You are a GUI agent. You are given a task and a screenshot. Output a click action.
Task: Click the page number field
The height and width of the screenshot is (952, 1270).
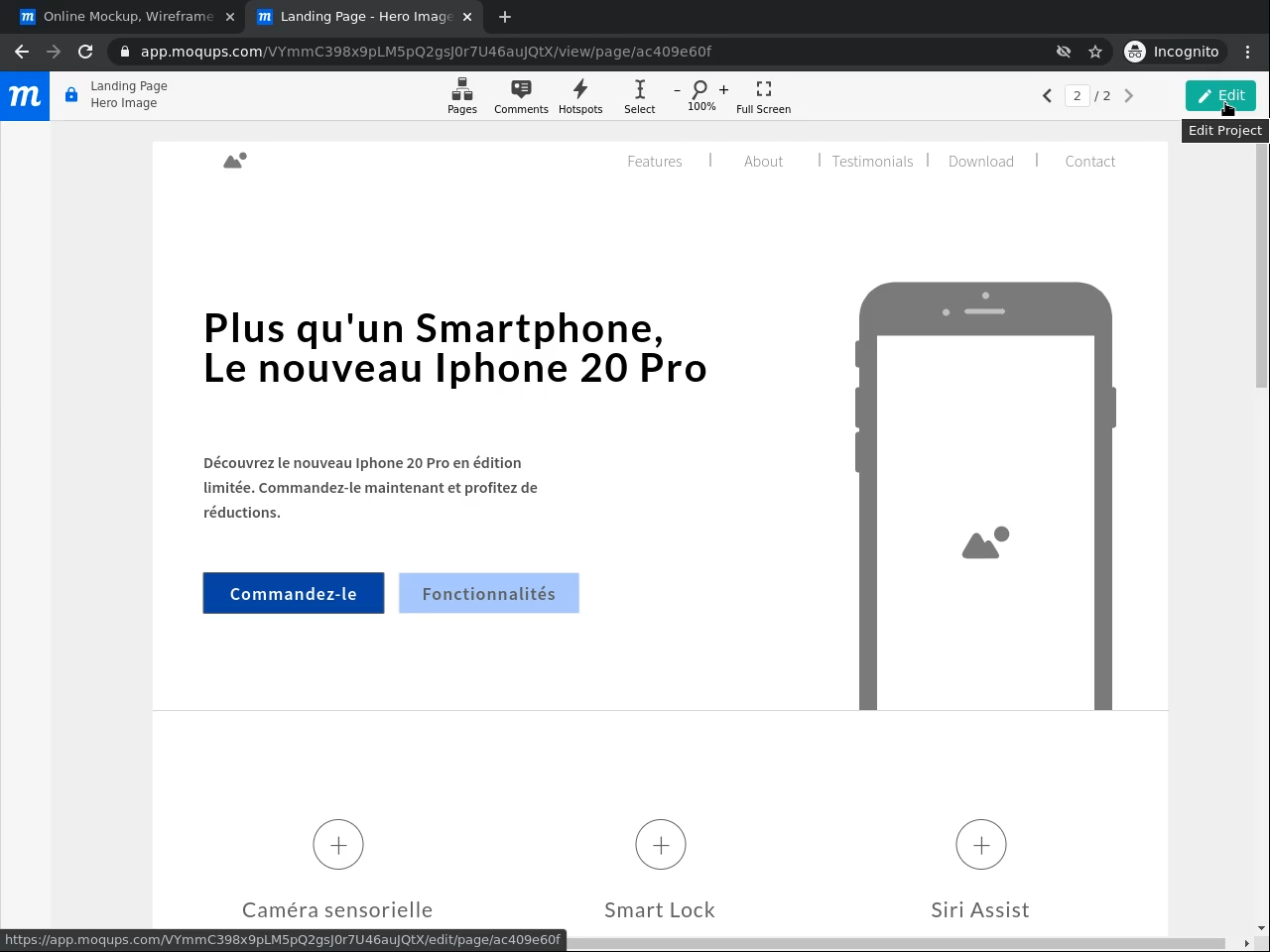(x=1077, y=96)
